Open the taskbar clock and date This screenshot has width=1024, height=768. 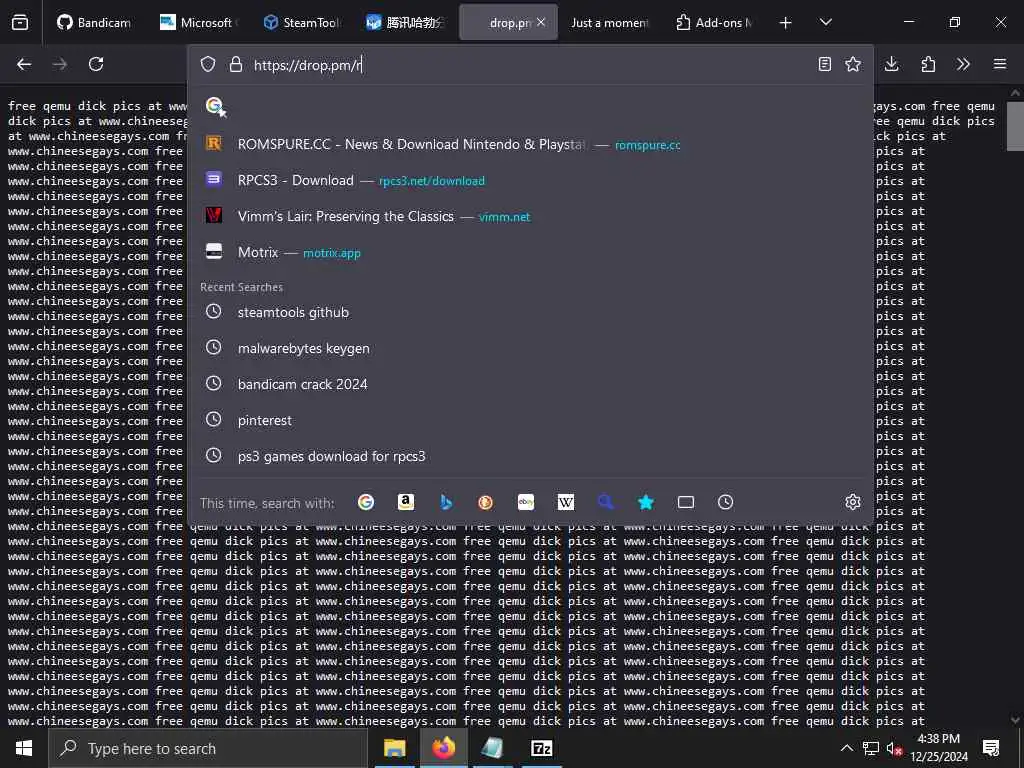[938, 748]
